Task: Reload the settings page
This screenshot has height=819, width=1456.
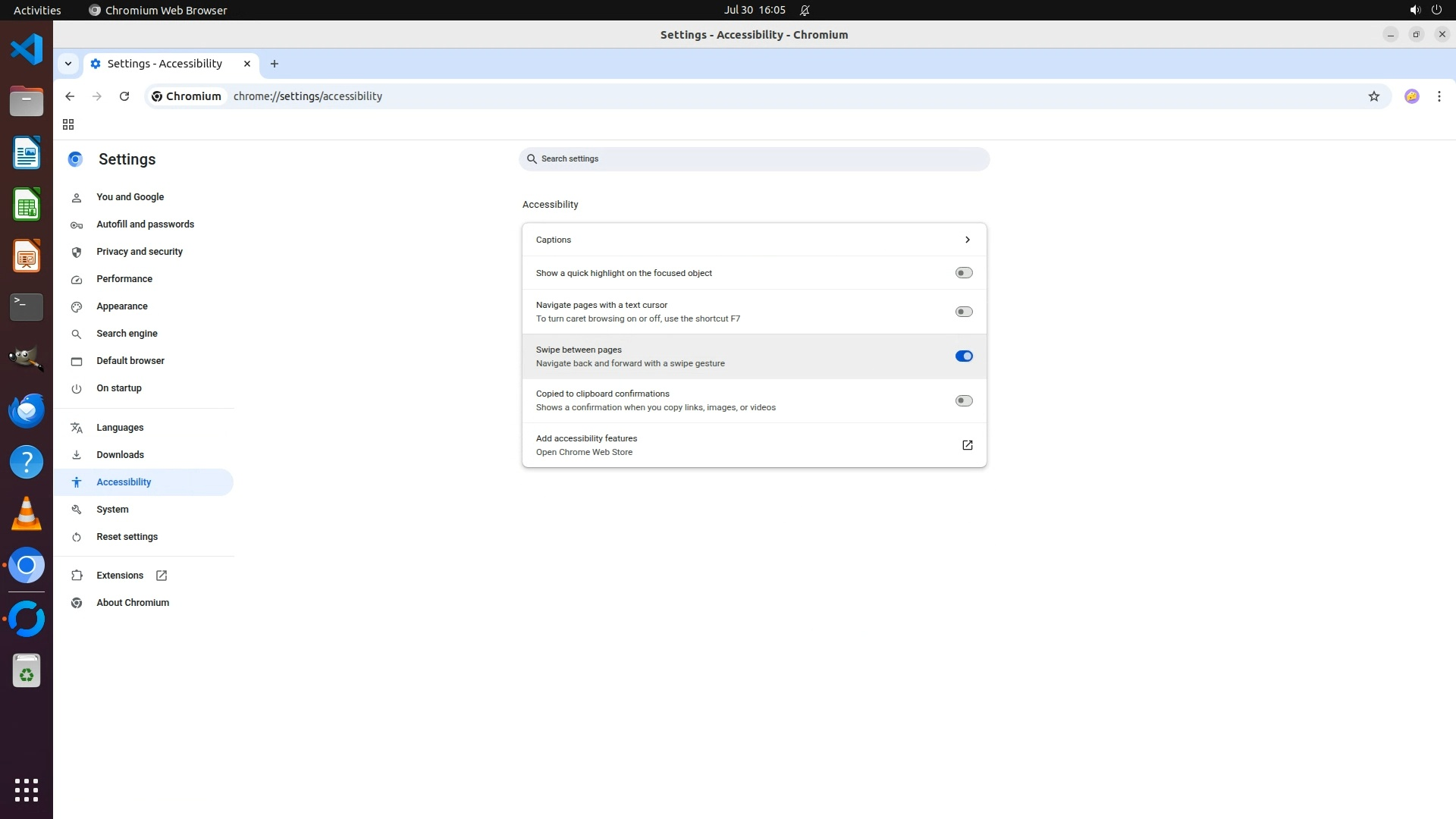Action: [x=124, y=96]
